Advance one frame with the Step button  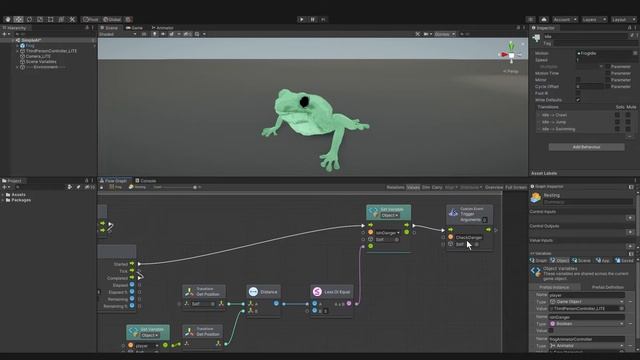tap(324, 19)
